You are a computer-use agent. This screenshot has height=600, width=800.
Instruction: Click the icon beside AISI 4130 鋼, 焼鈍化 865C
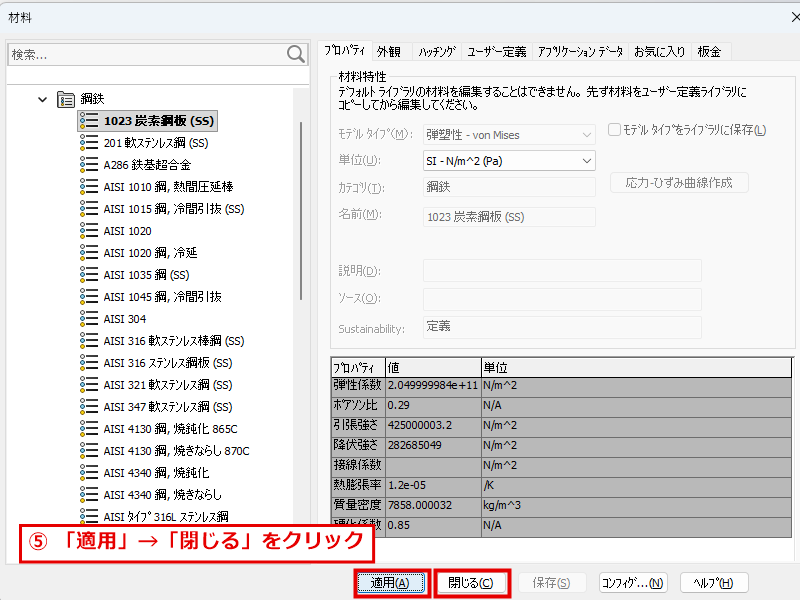(x=89, y=429)
